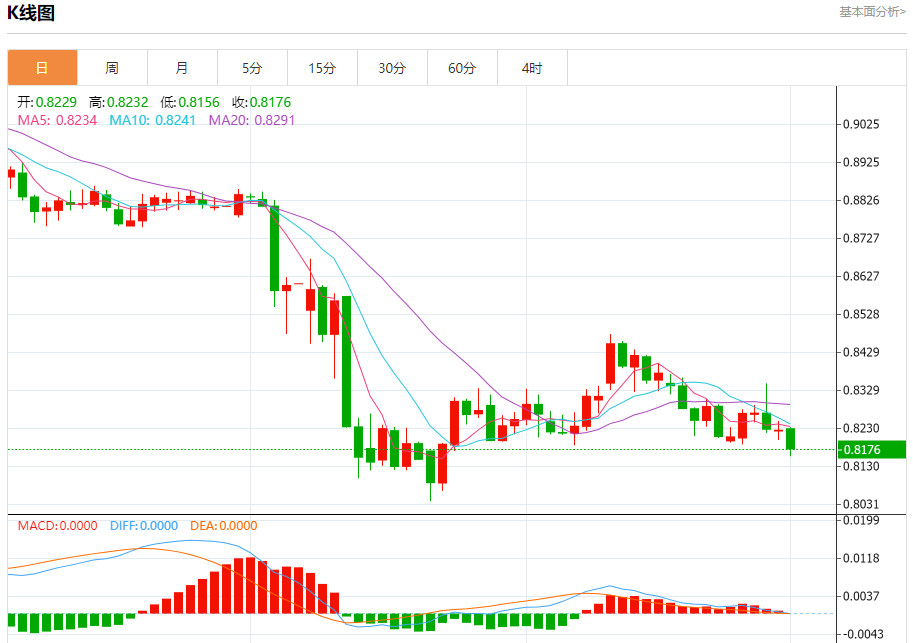The height and width of the screenshot is (643, 913).
Task: Click the 0.8429 price axis label
Action: [861, 352]
